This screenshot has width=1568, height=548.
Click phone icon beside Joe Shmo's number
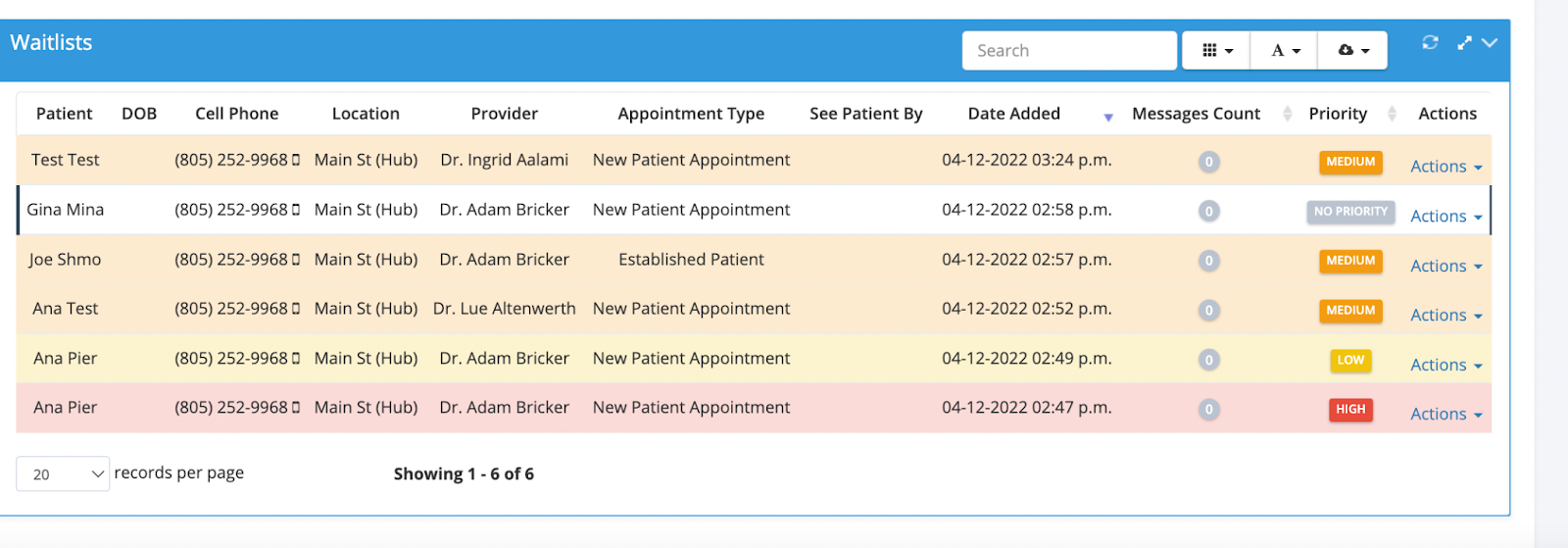coord(296,260)
